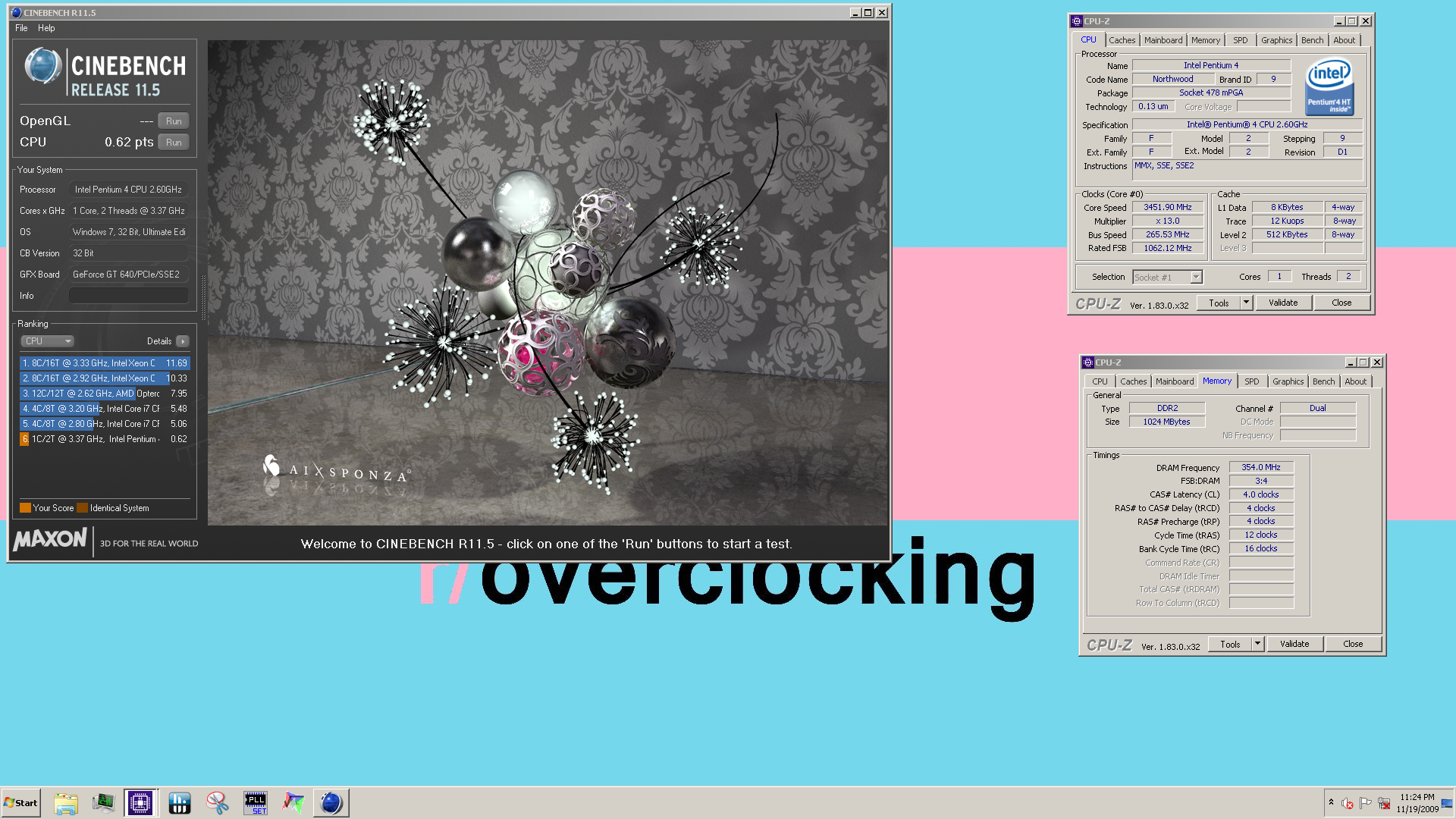Open the Help menu in Cinebench
The width and height of the screenshot is (1456, 819).
(x=46, y=28)
